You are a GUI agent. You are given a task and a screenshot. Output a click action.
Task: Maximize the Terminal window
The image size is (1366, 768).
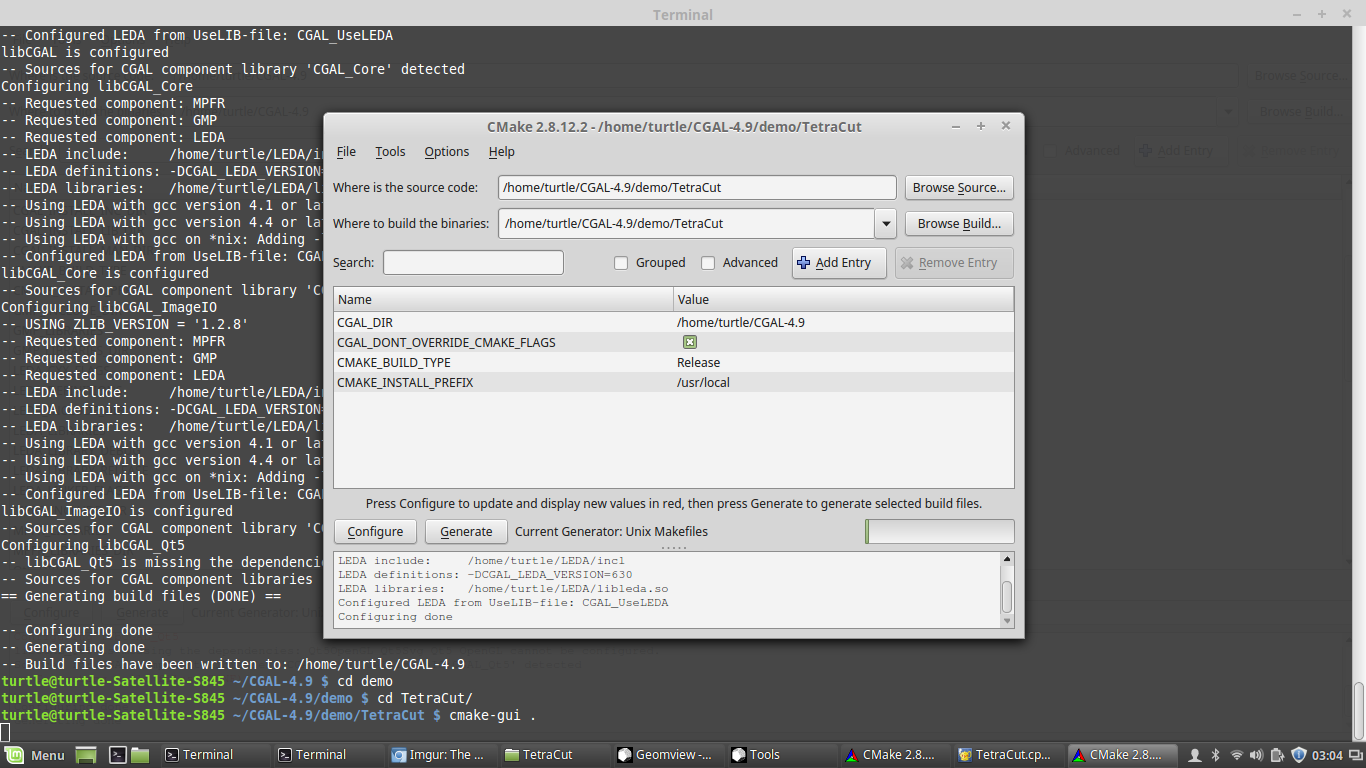1322,14
